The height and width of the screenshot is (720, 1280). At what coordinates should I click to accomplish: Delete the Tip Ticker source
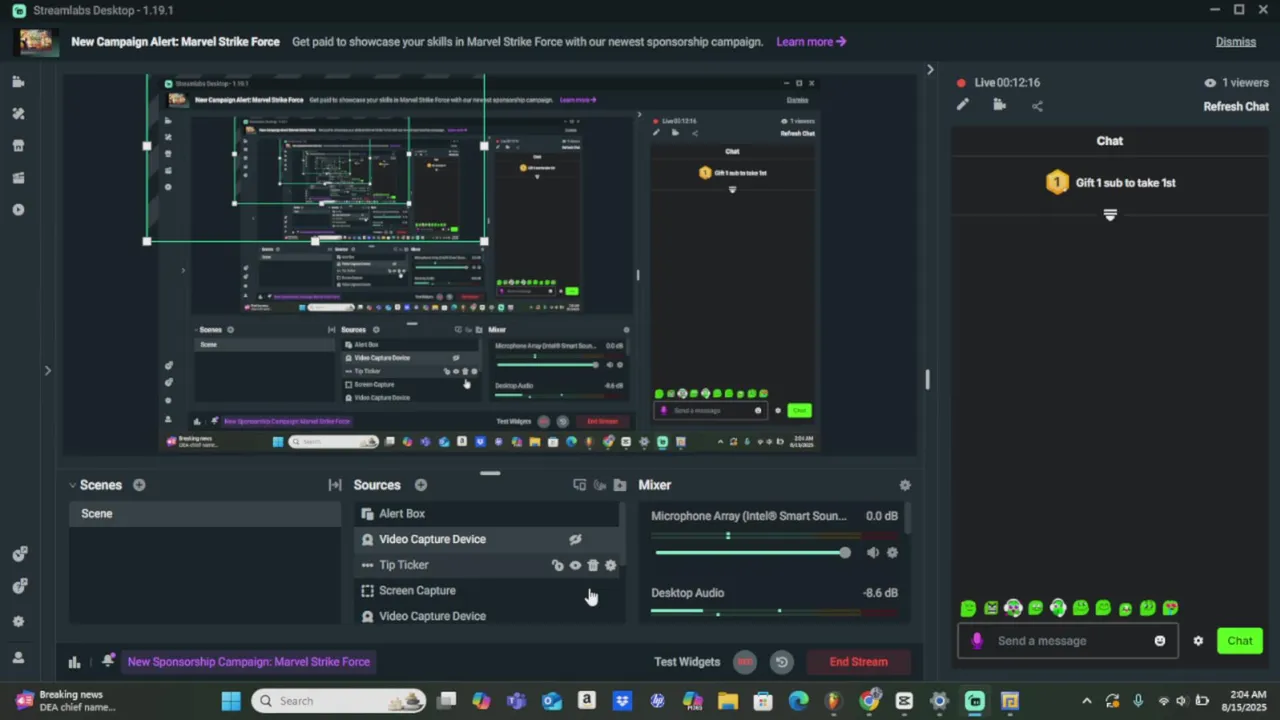click(x=593, y=565)
